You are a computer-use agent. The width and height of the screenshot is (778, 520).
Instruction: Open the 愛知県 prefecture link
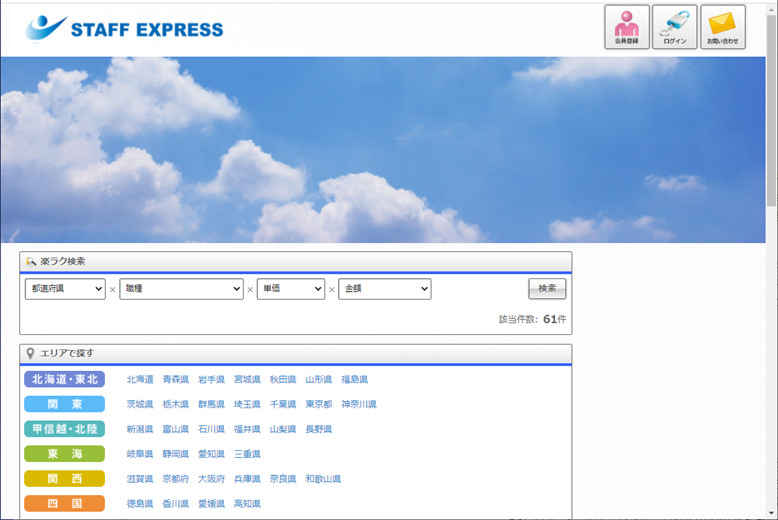click(x=211, y=455)
